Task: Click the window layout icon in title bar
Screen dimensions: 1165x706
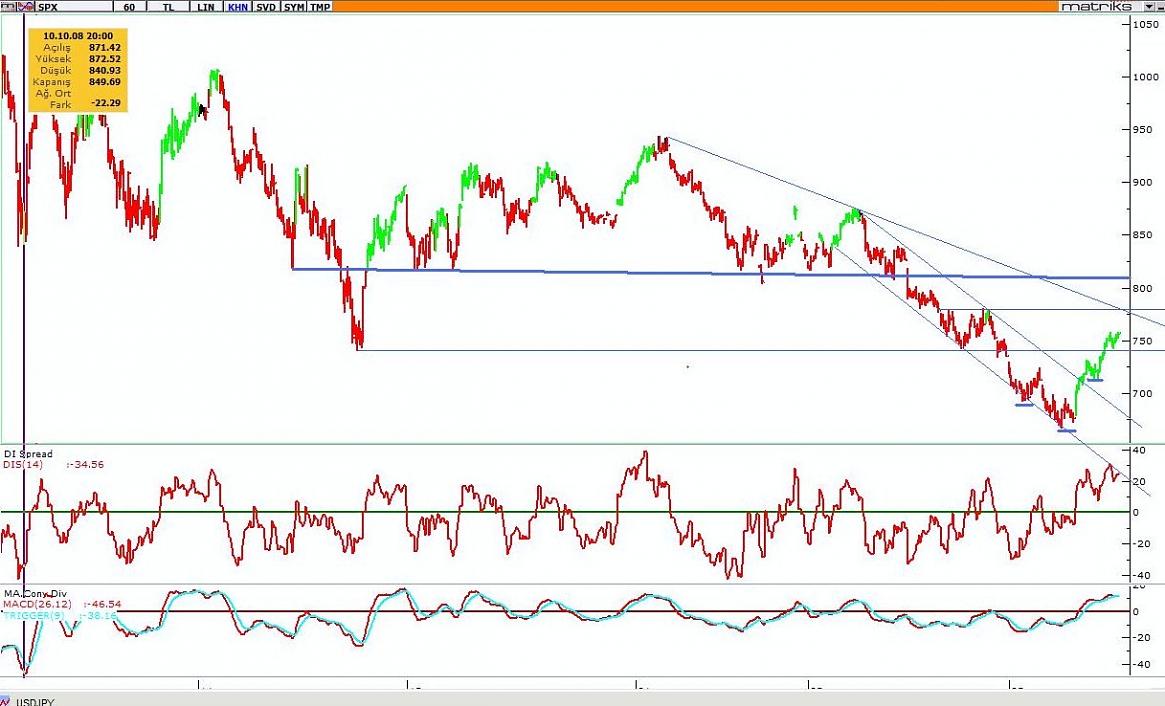Action: point(9,6)
